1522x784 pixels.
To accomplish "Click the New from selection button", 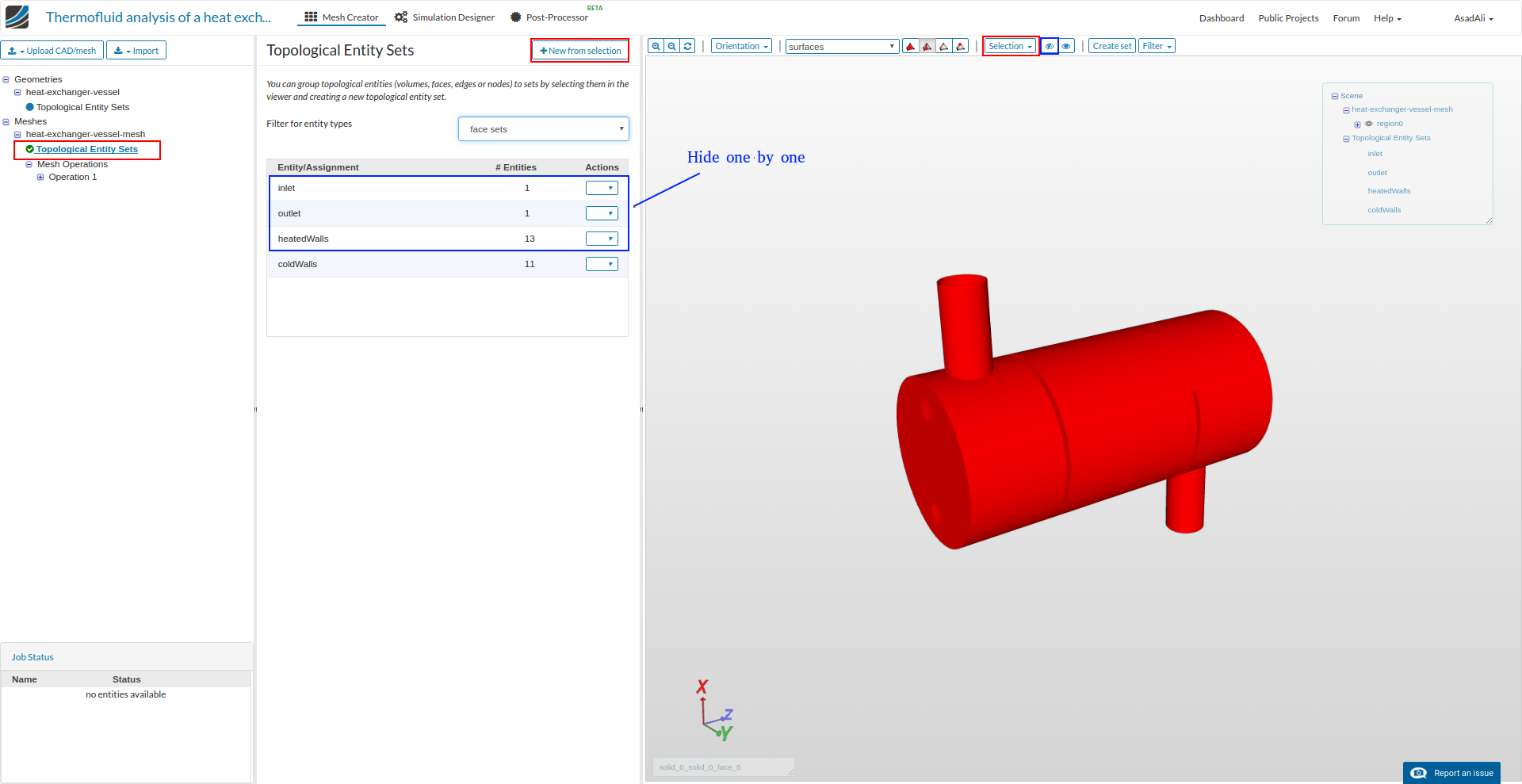I will click(579, 50).
